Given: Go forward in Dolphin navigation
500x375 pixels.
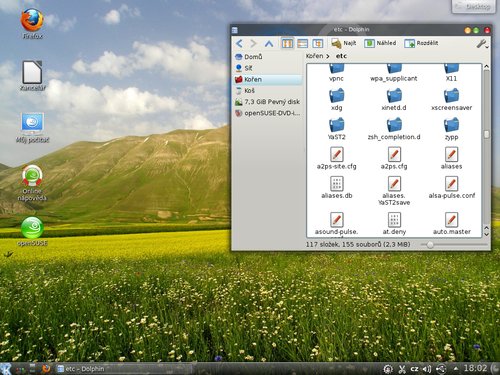Looking at the screenshot, I should click(x=254, y=43).
